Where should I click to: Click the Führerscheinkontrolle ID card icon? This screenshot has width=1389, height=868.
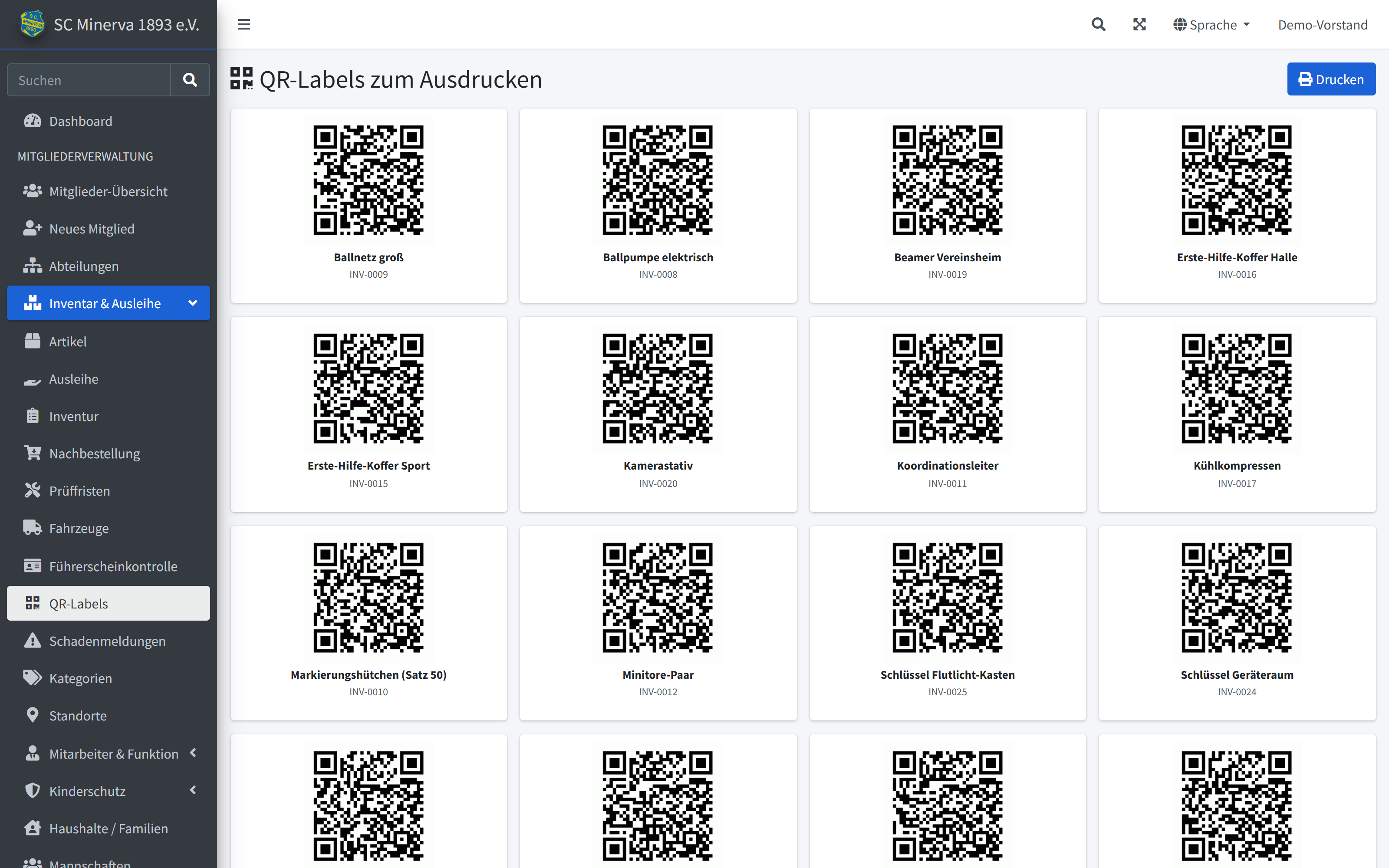[x=33, y=566]
